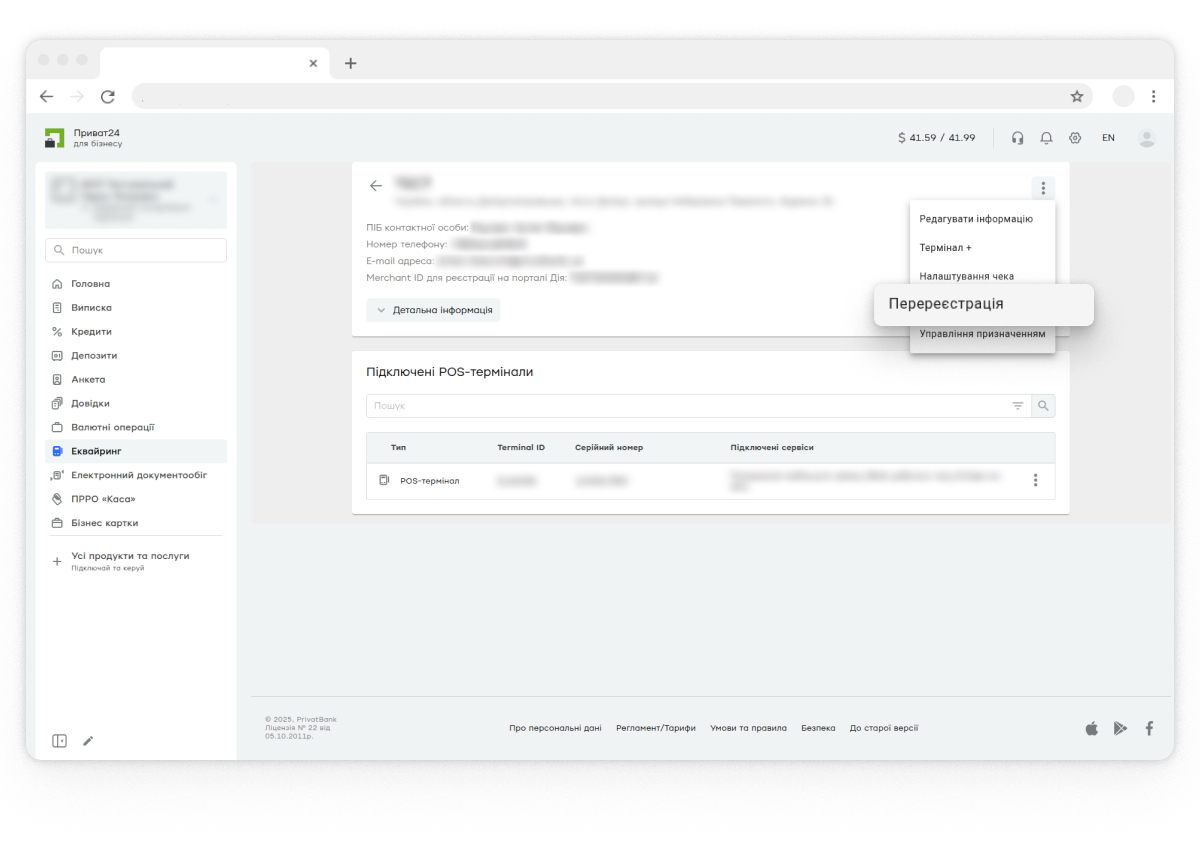1200x860 pixels.
Task: Open the filter icon in terminal search
Action: 1018,406
